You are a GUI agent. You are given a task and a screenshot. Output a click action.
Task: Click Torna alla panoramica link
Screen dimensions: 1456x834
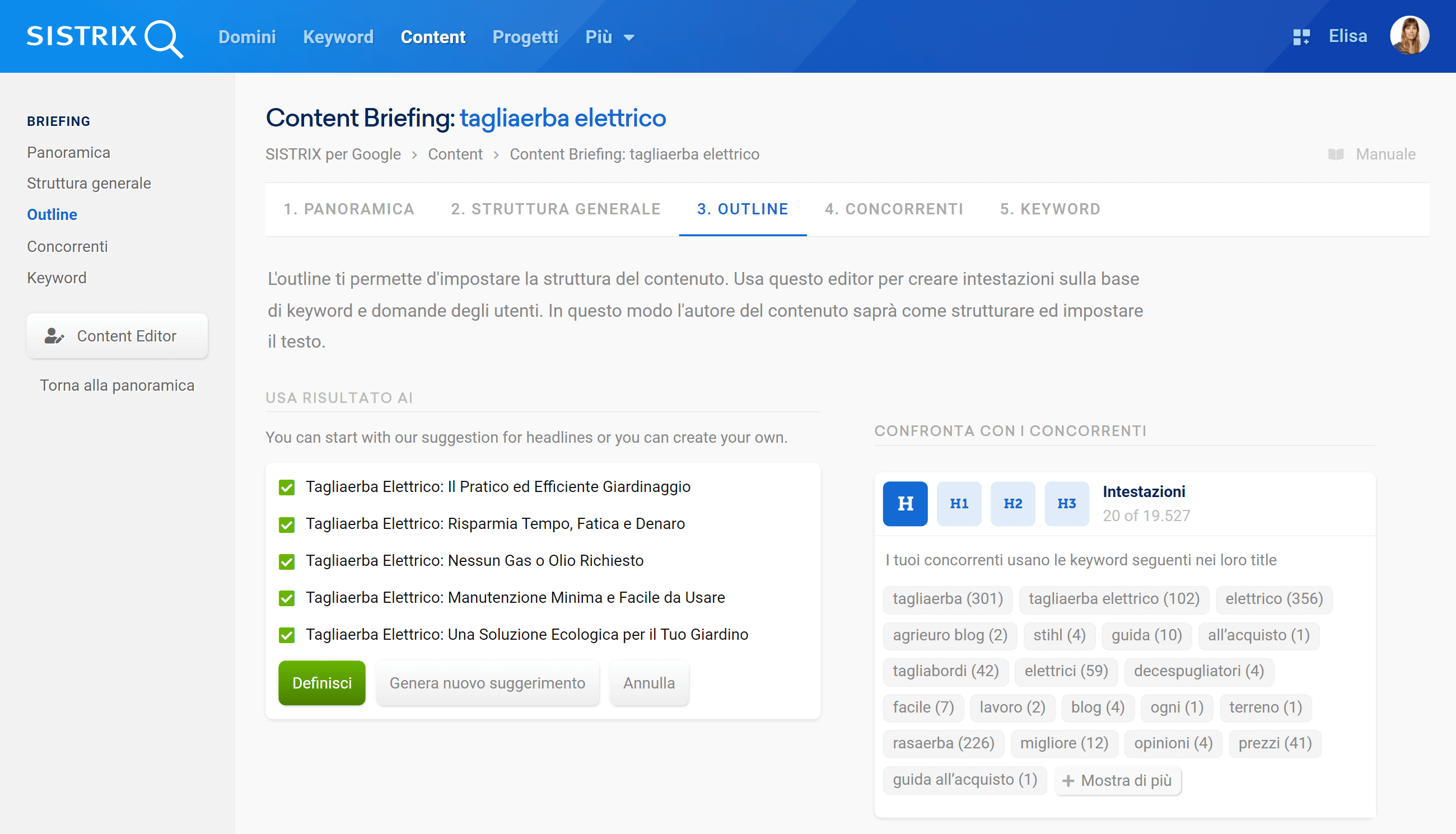tap(117, 385)
